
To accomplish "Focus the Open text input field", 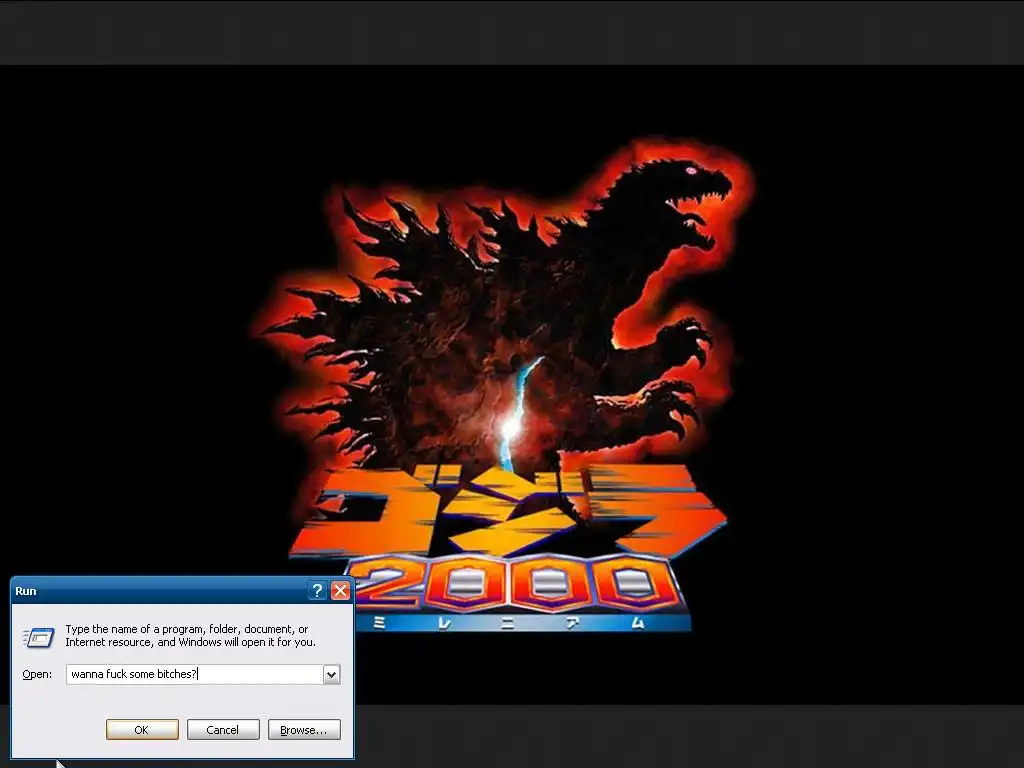I will click(195, 674).
